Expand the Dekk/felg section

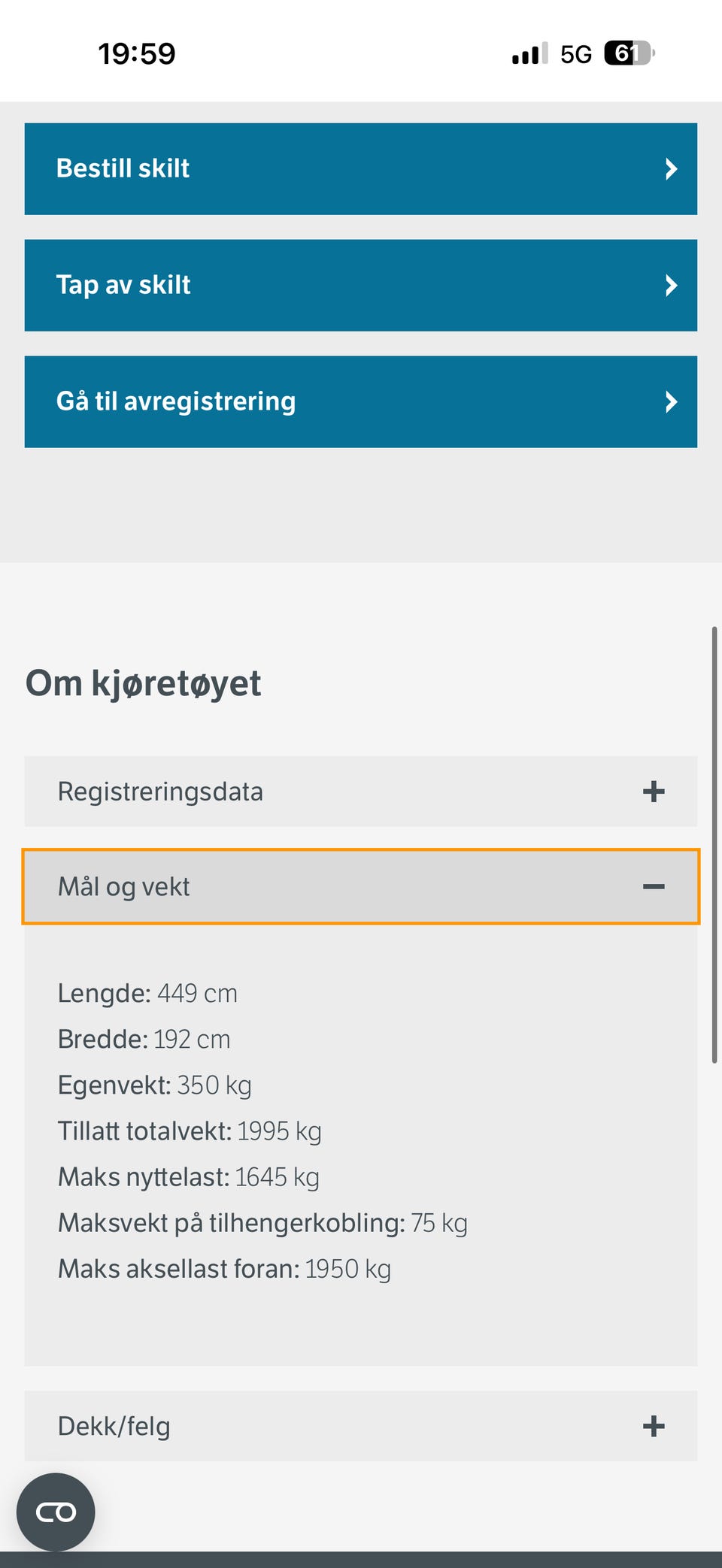tap(361, 1426)
